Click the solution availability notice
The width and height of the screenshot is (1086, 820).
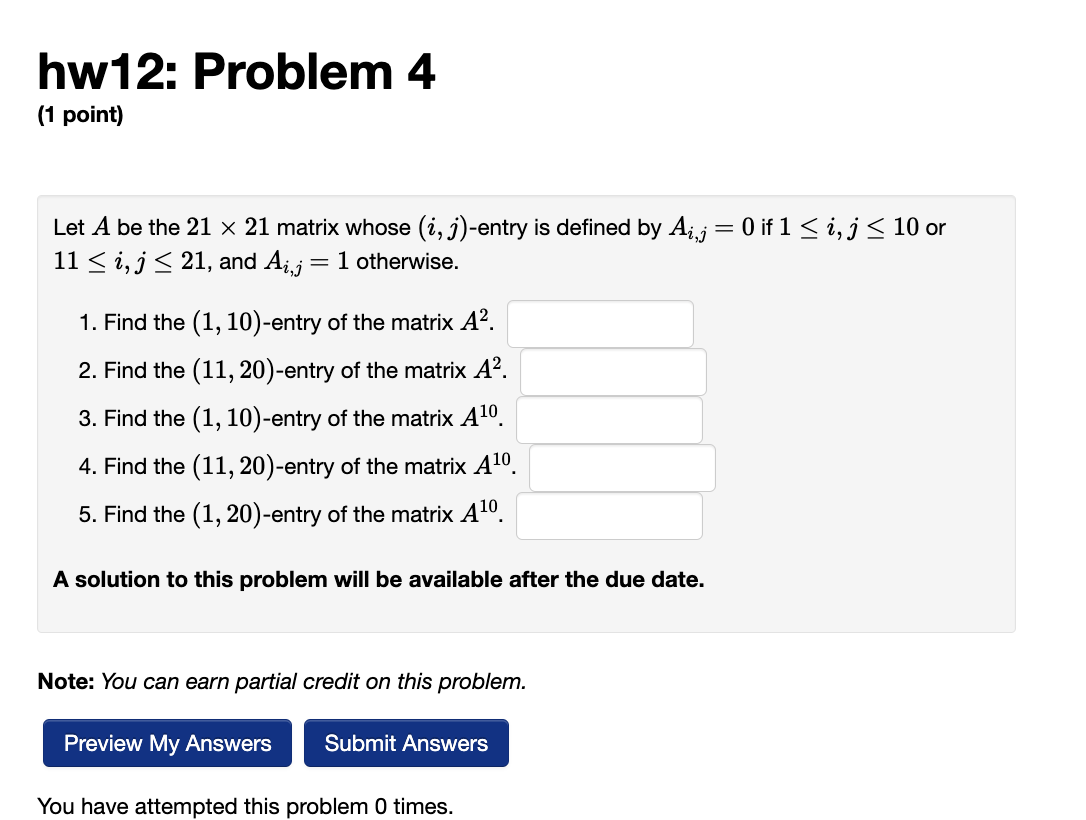coord(378,579)
